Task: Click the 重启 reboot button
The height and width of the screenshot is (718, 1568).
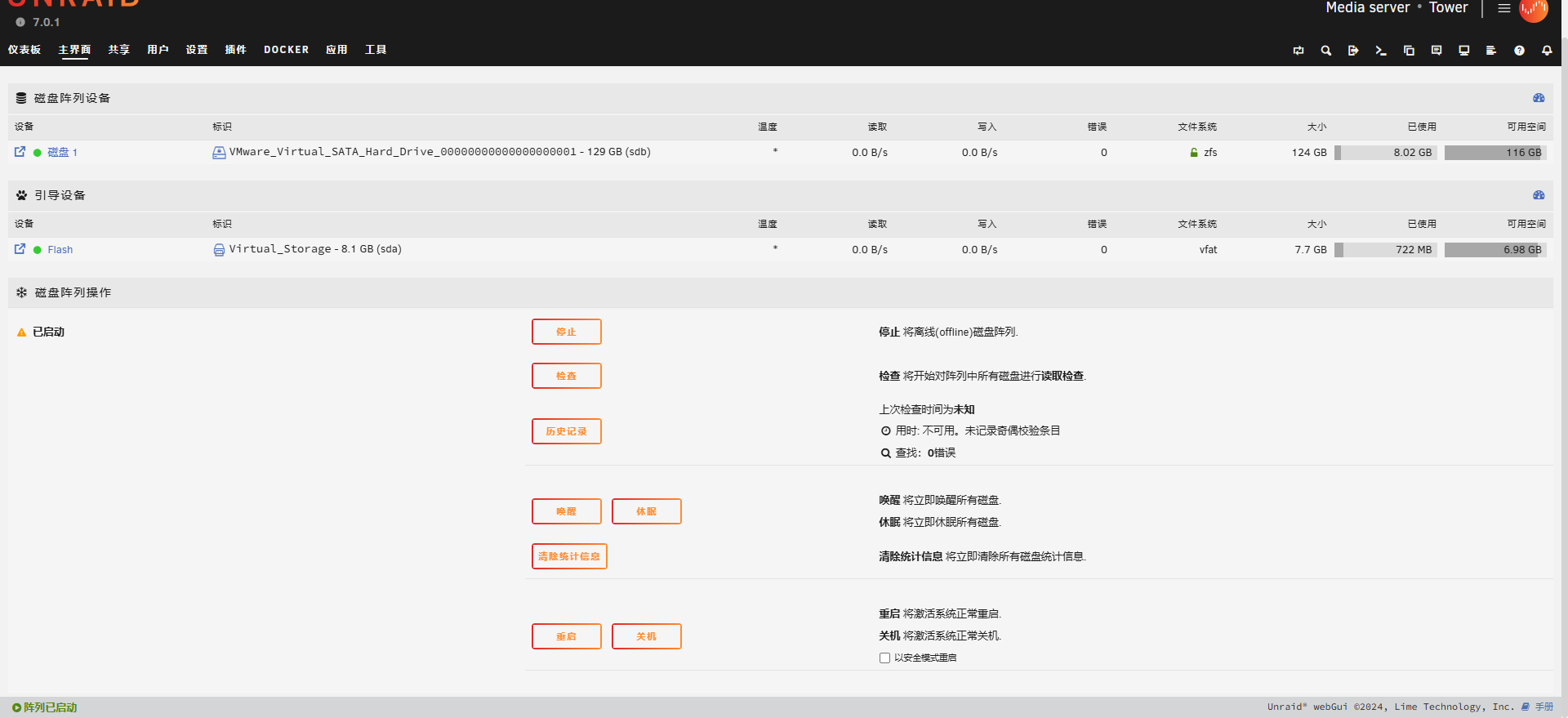Action: tap(567, 636)
